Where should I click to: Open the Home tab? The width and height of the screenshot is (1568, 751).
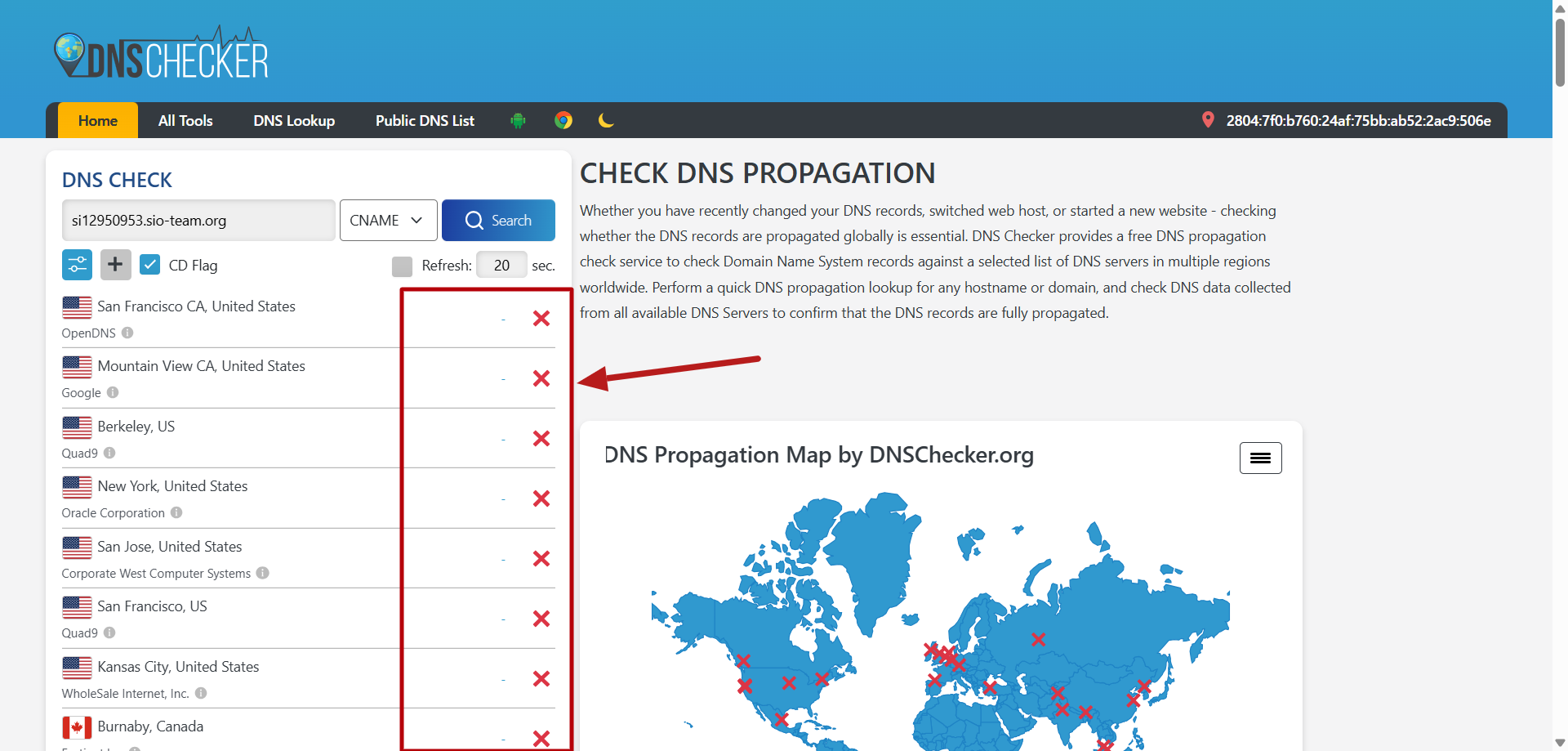[x=98, y=120]
